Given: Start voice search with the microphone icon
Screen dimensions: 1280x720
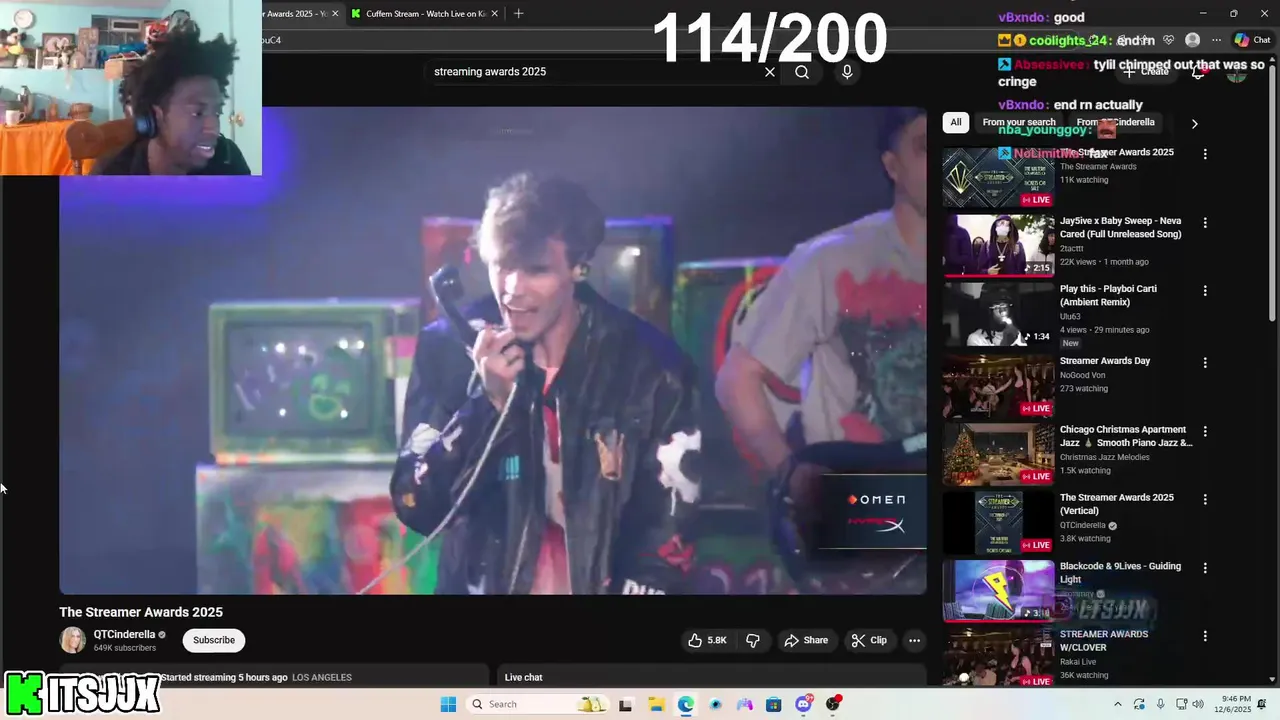Looking at the screenshot, I should [847, 72].
